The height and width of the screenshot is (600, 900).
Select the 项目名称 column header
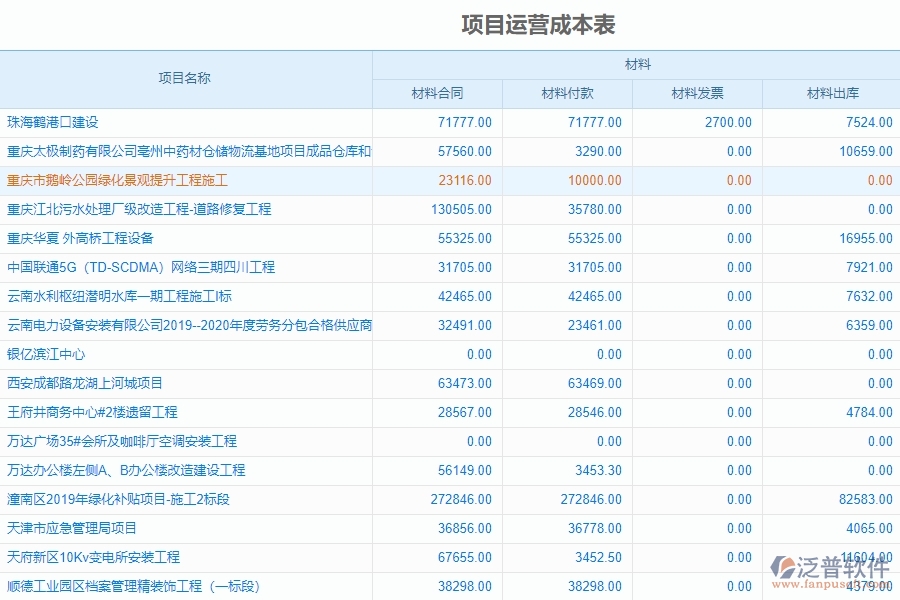click(186, 76)
